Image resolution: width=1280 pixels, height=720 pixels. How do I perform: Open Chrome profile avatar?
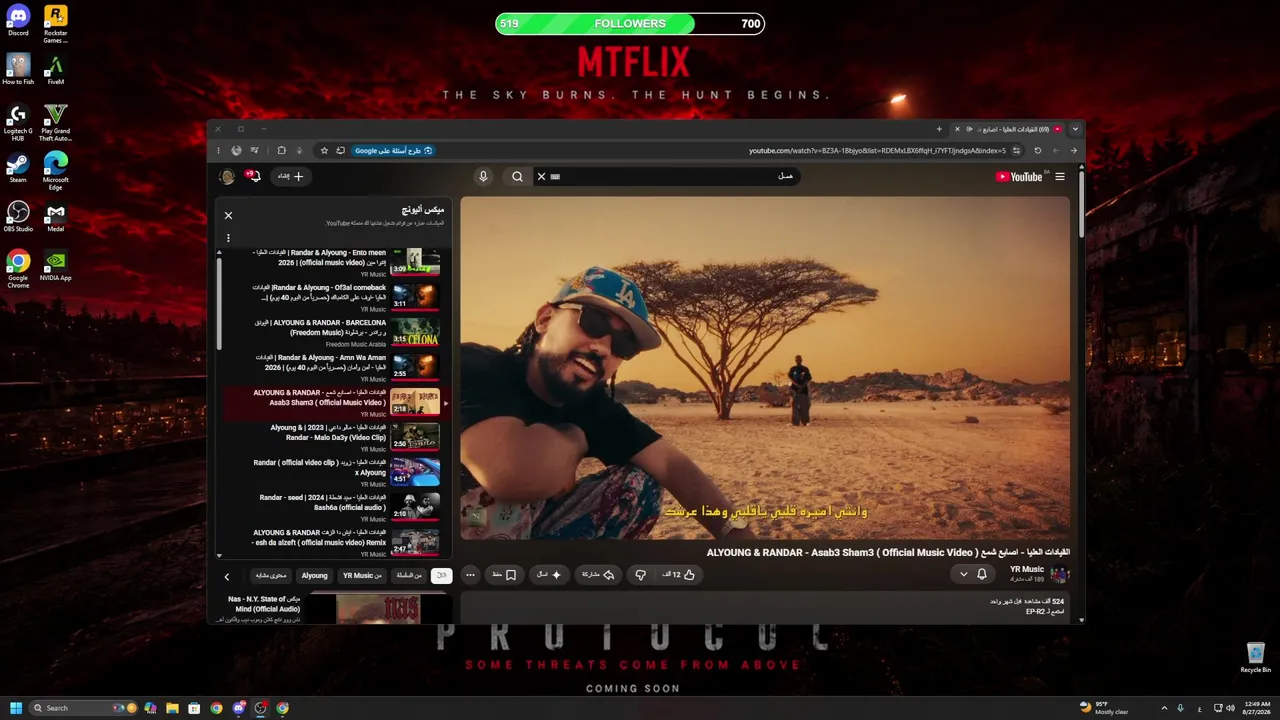[236, 151]
